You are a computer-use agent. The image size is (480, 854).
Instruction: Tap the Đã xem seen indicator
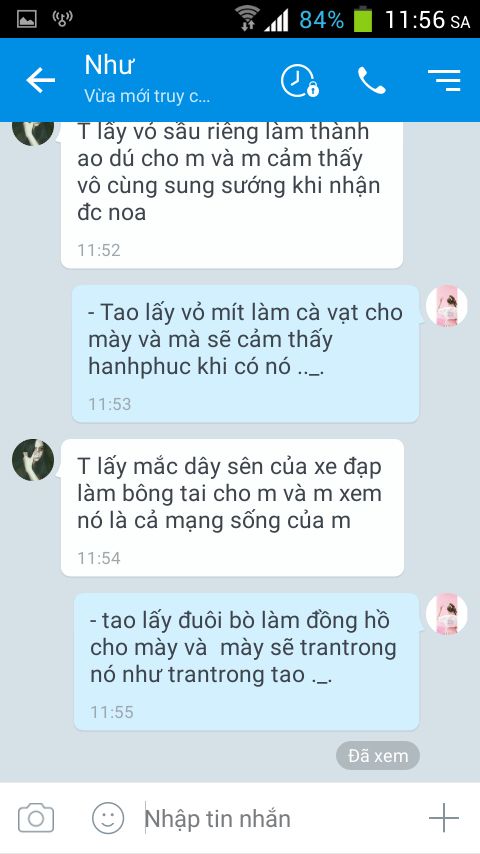378,756
